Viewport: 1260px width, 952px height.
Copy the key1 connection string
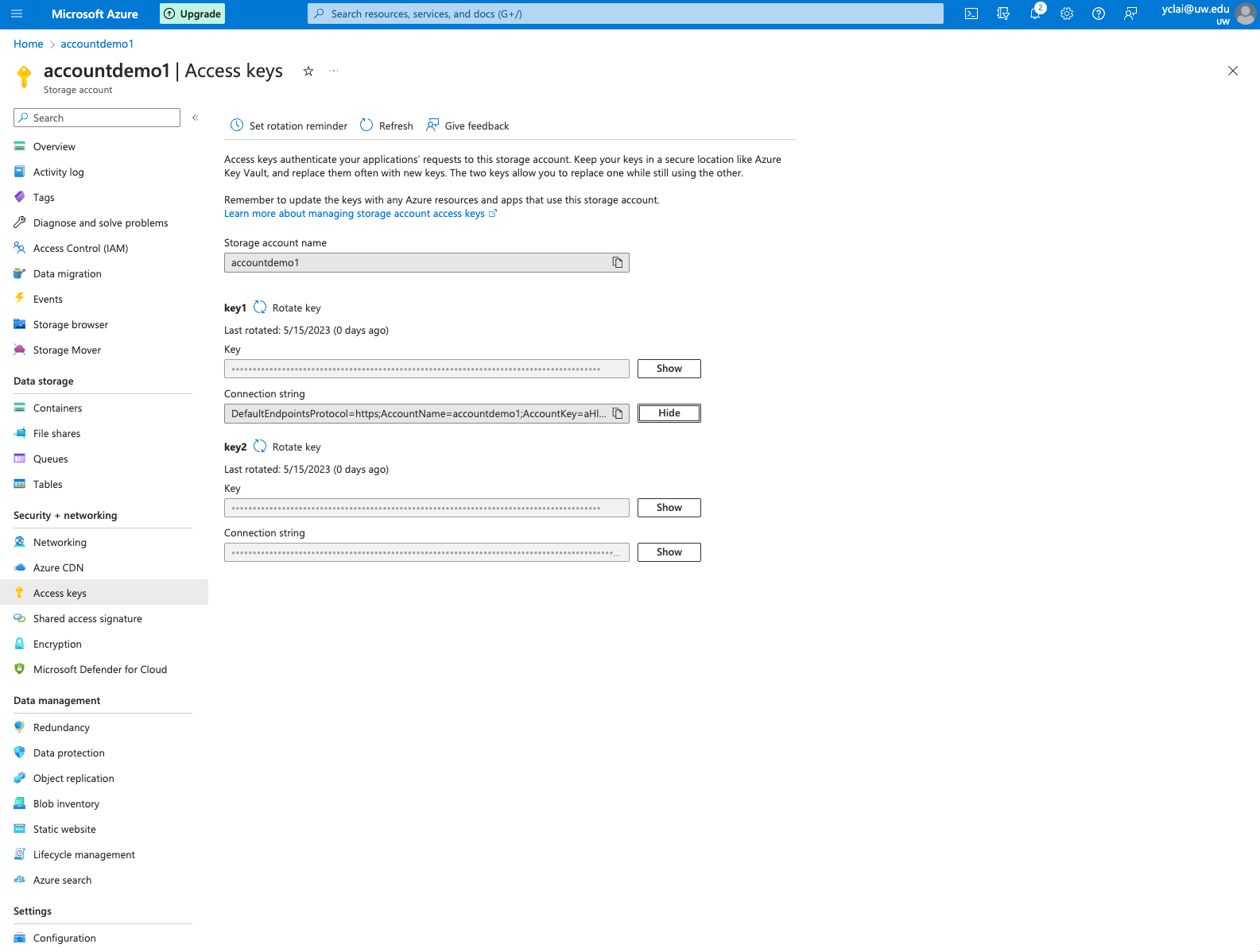point(618,413)
